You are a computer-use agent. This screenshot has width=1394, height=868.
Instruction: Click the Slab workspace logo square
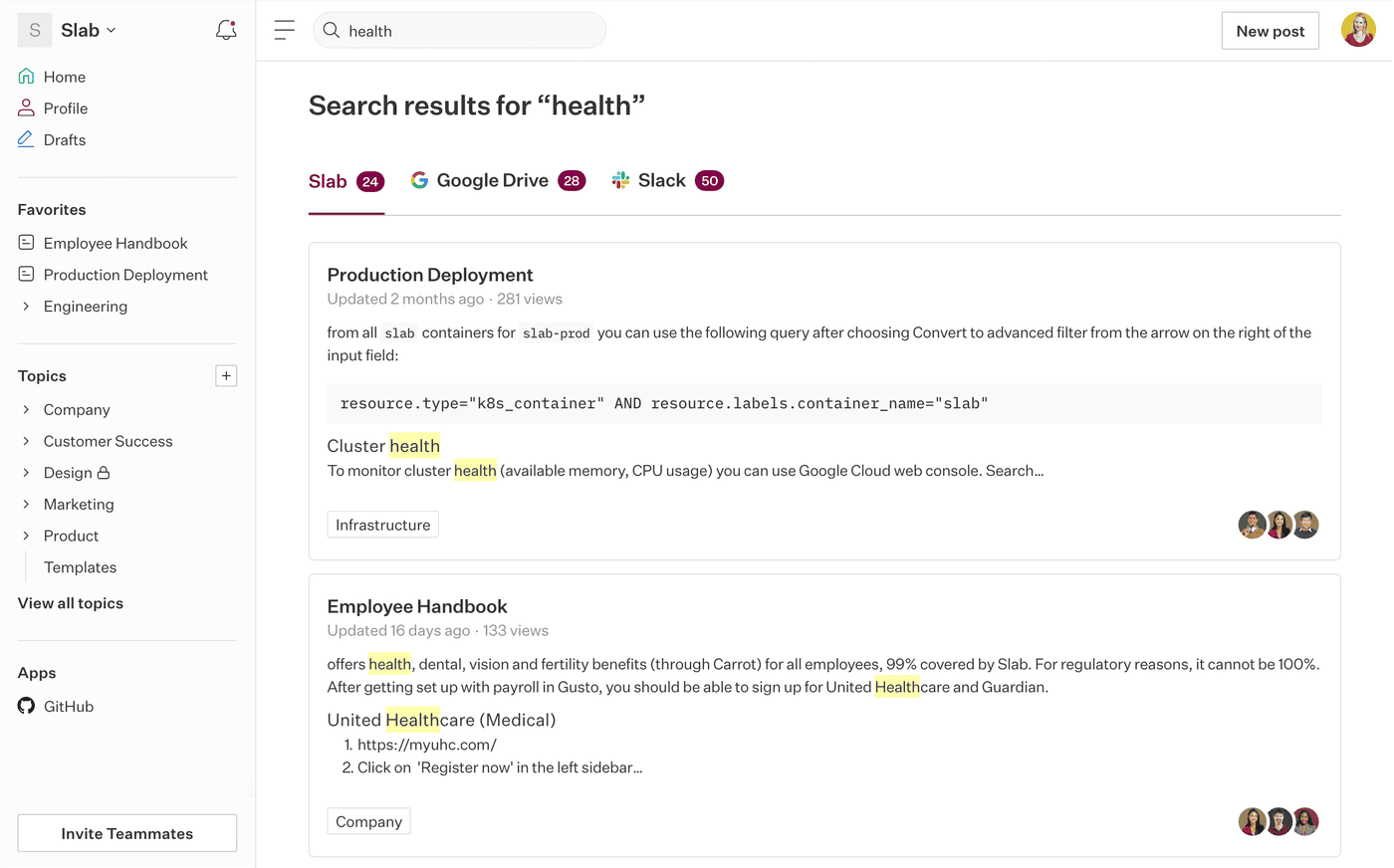click(x=34, y=30)
